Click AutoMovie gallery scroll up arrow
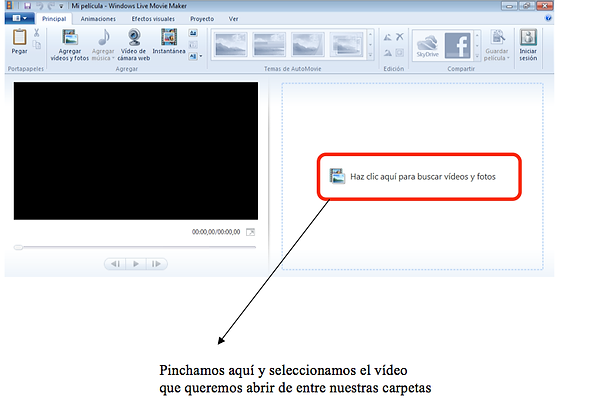 (370, 34)
